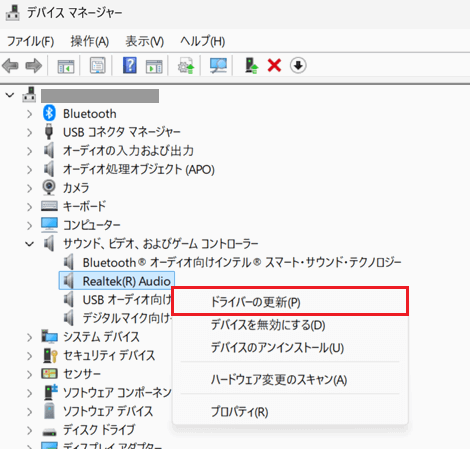Expand the コンピューター category
The height and width of the screenshot is (449, 470).
(29, 226)
